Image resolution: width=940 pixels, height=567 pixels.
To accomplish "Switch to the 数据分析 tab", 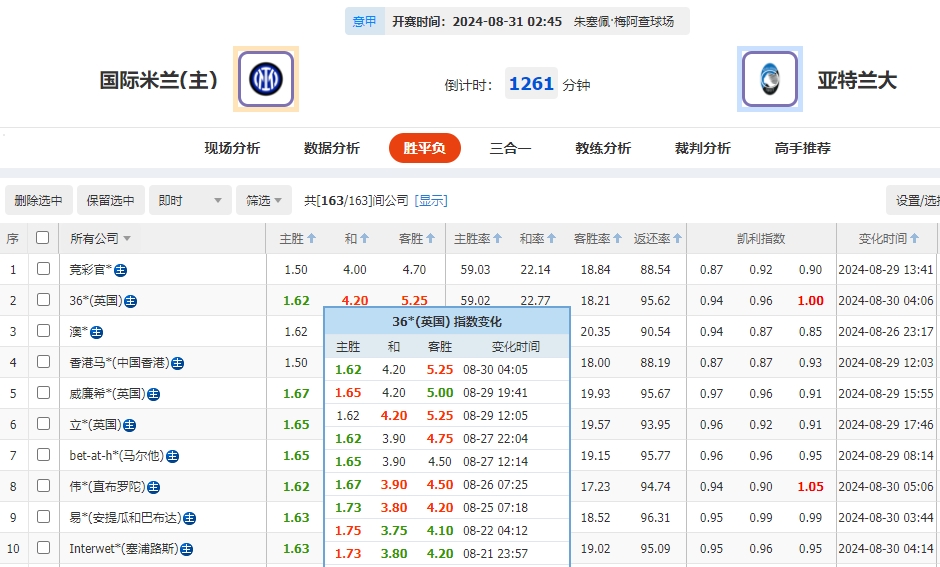I will 332,148.
